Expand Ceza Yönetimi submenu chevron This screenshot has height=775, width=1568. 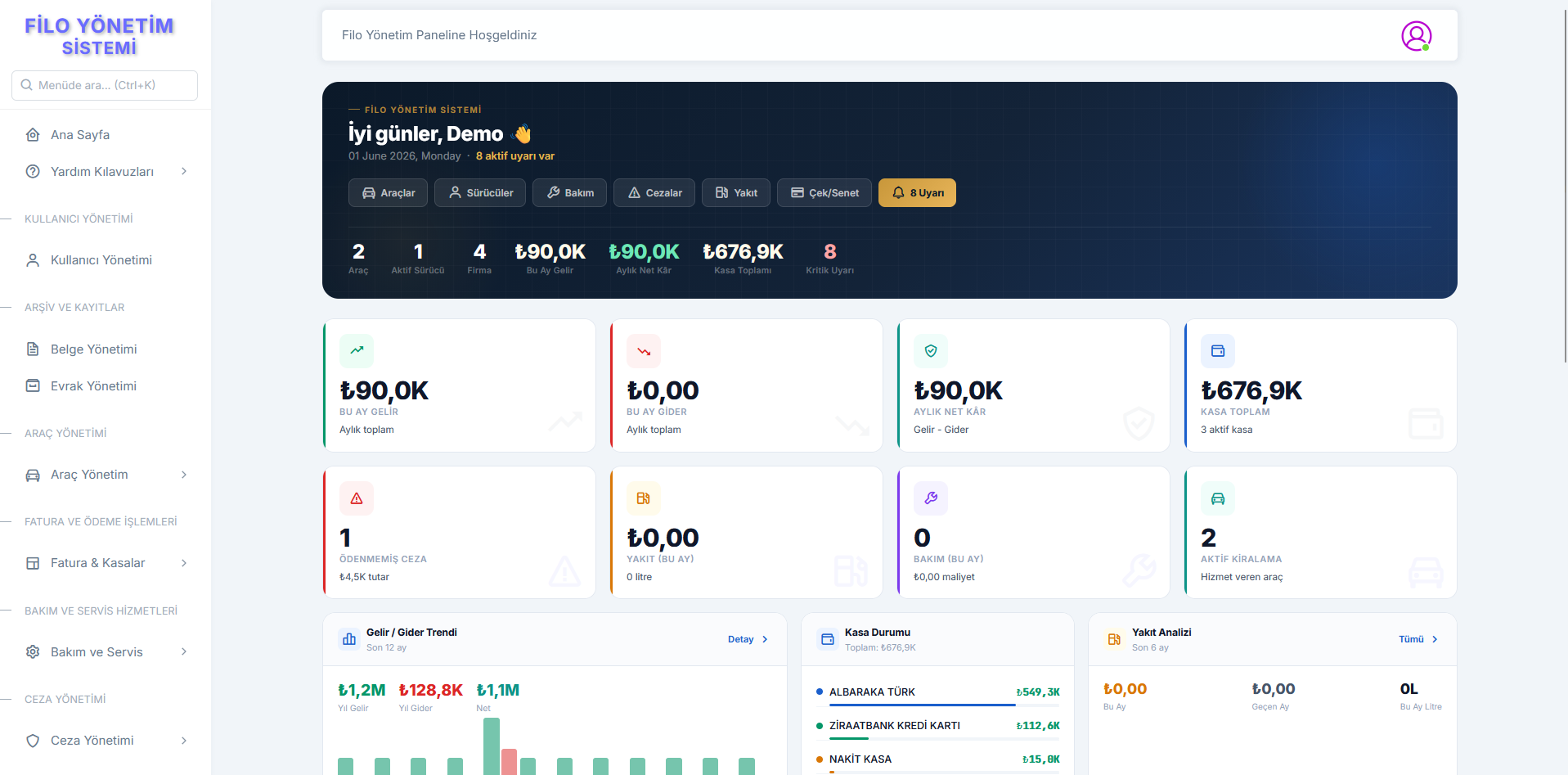click(184, 741)
